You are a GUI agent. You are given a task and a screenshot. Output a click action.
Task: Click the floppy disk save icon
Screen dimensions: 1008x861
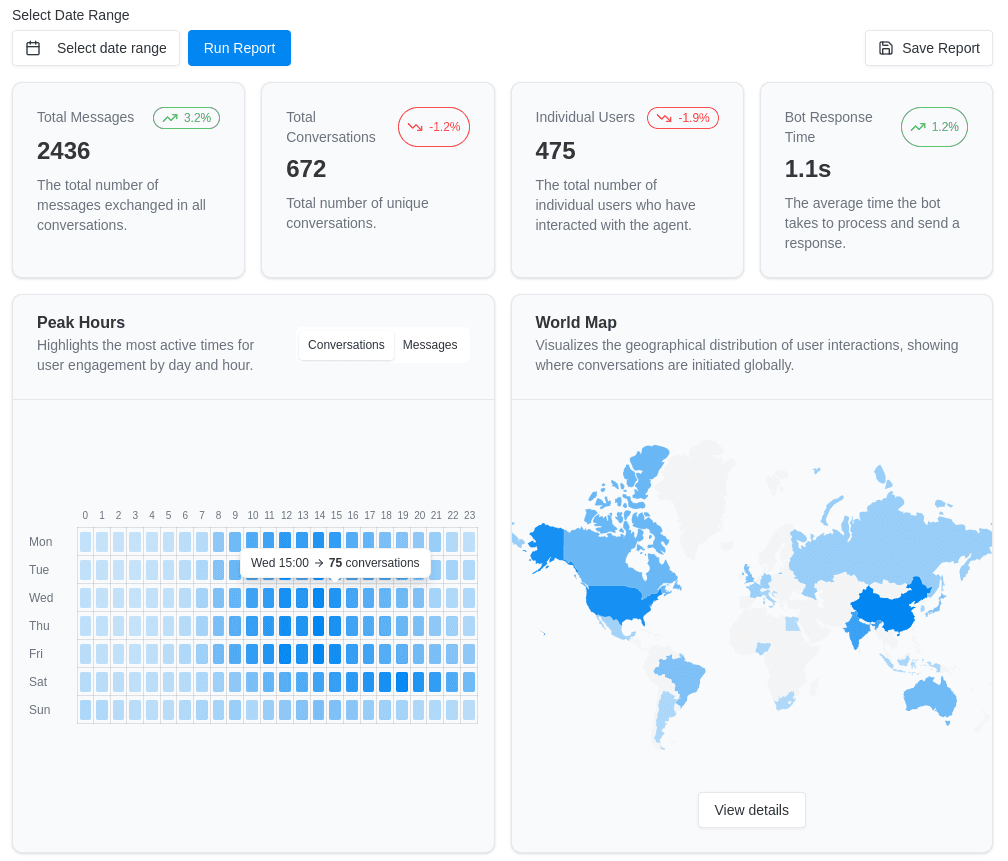pos(886,48)
